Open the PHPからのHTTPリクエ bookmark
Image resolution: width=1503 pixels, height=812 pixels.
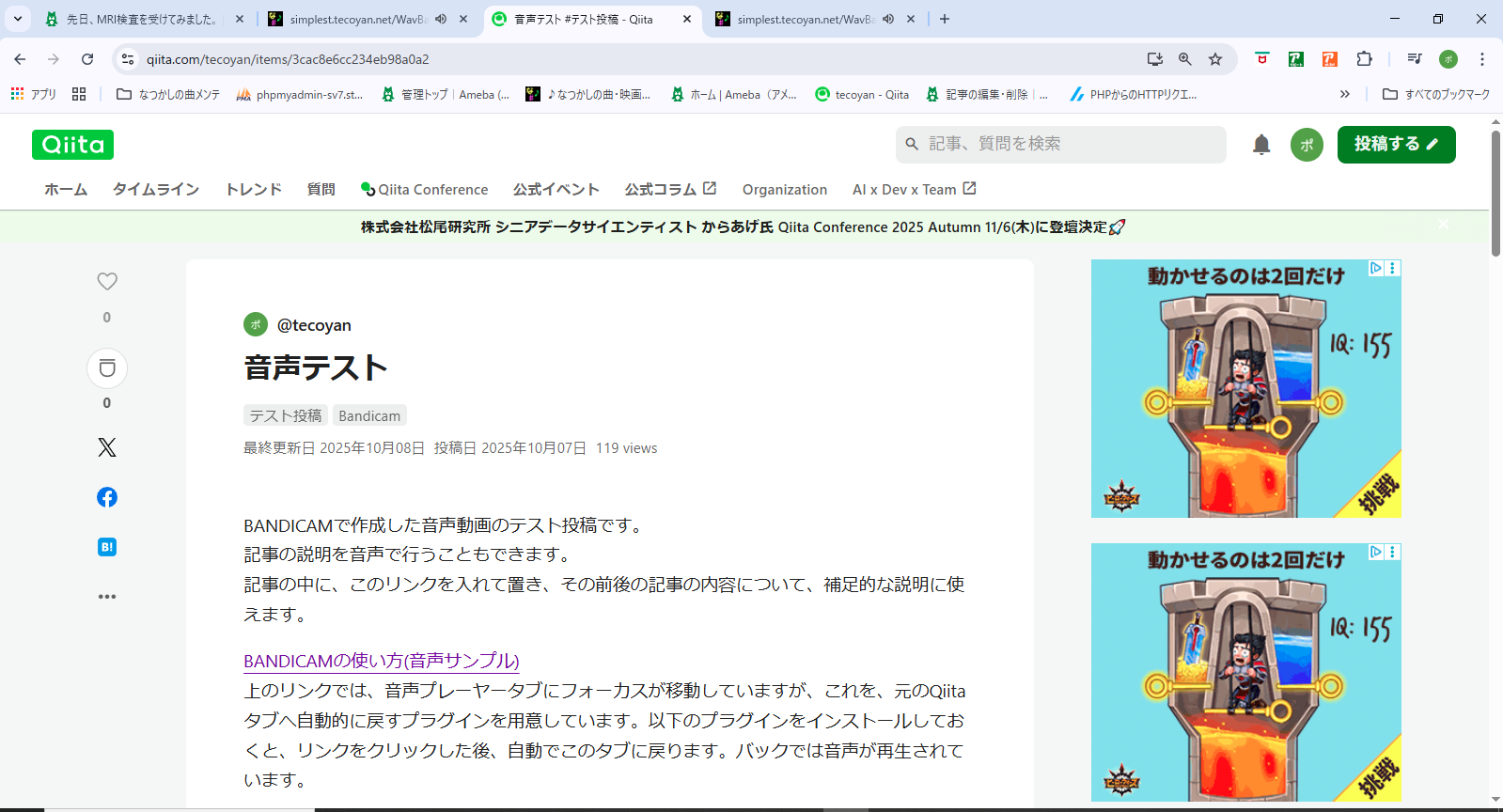[1133, 94]
